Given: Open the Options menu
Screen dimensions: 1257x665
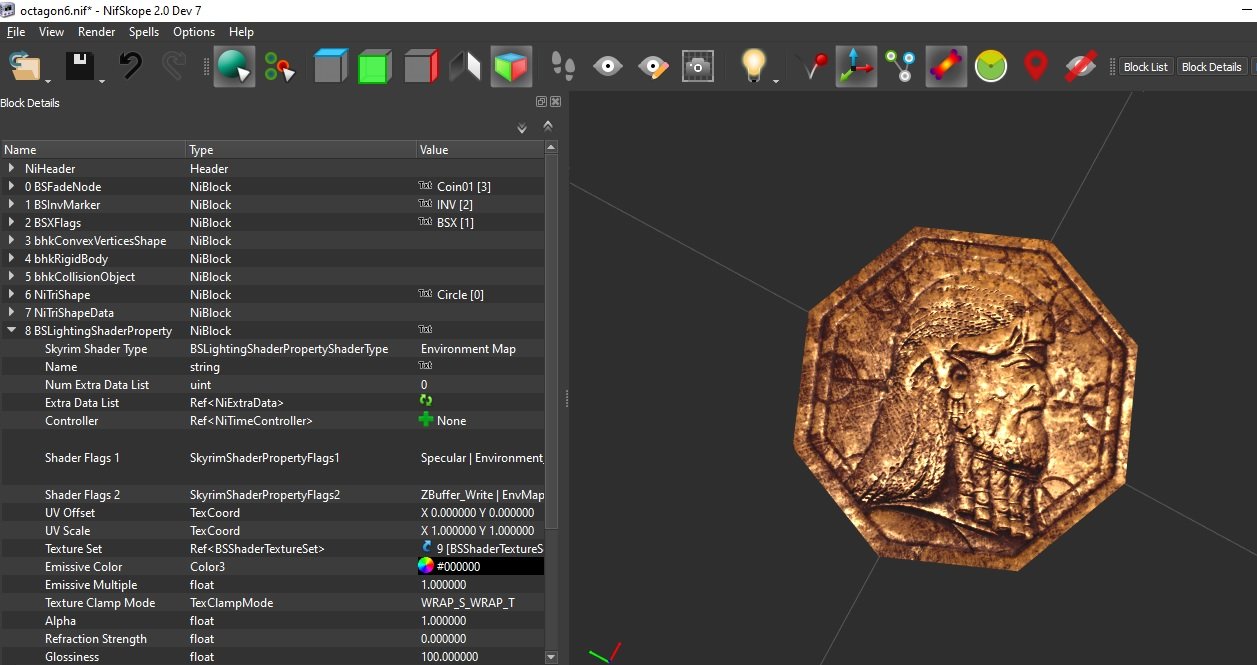Looking at the screenshot, I should pyautogui.click(x=194, y=32).
